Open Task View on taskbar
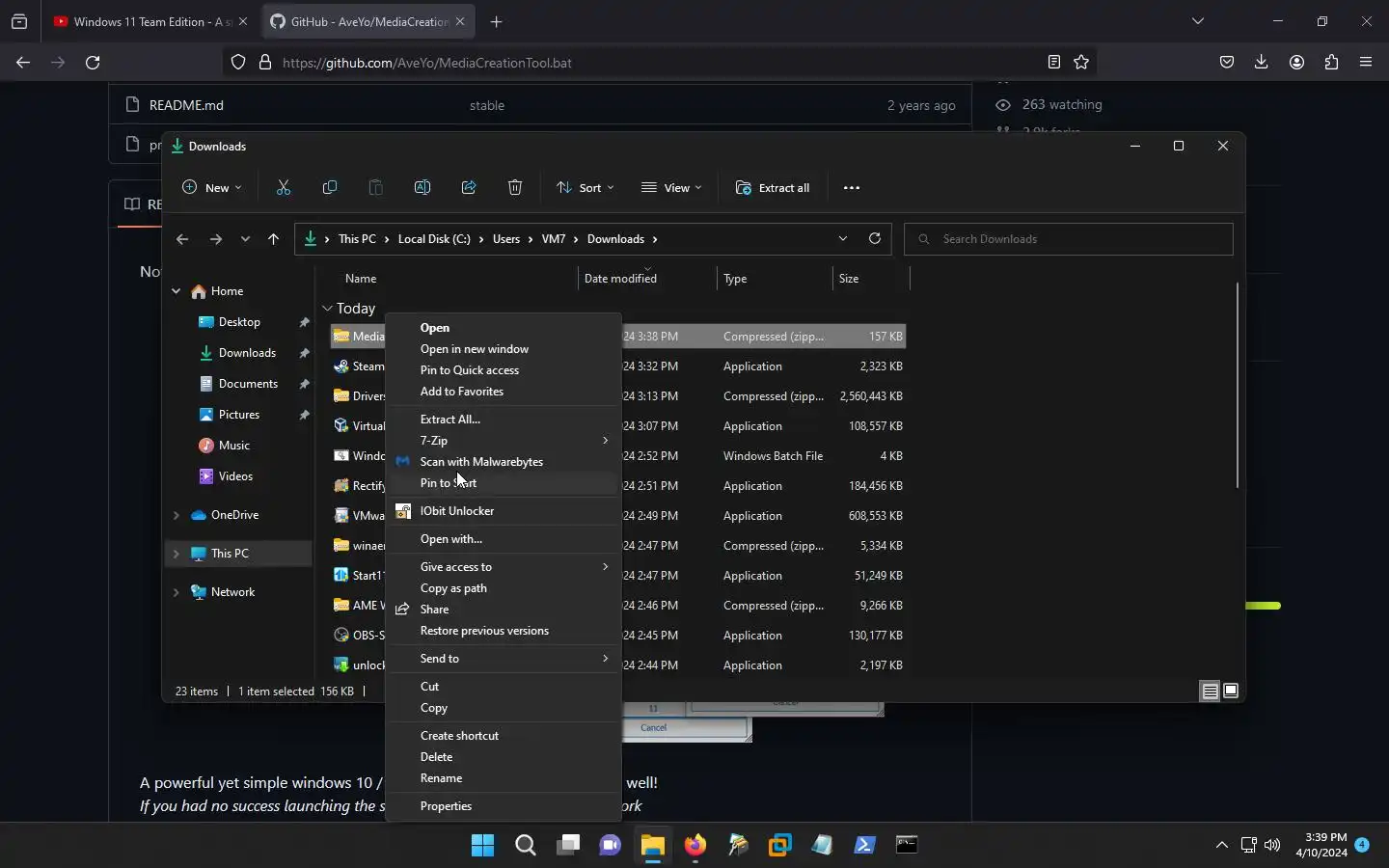The width and height of the screenshot is (1389, 868). [568, 846]
